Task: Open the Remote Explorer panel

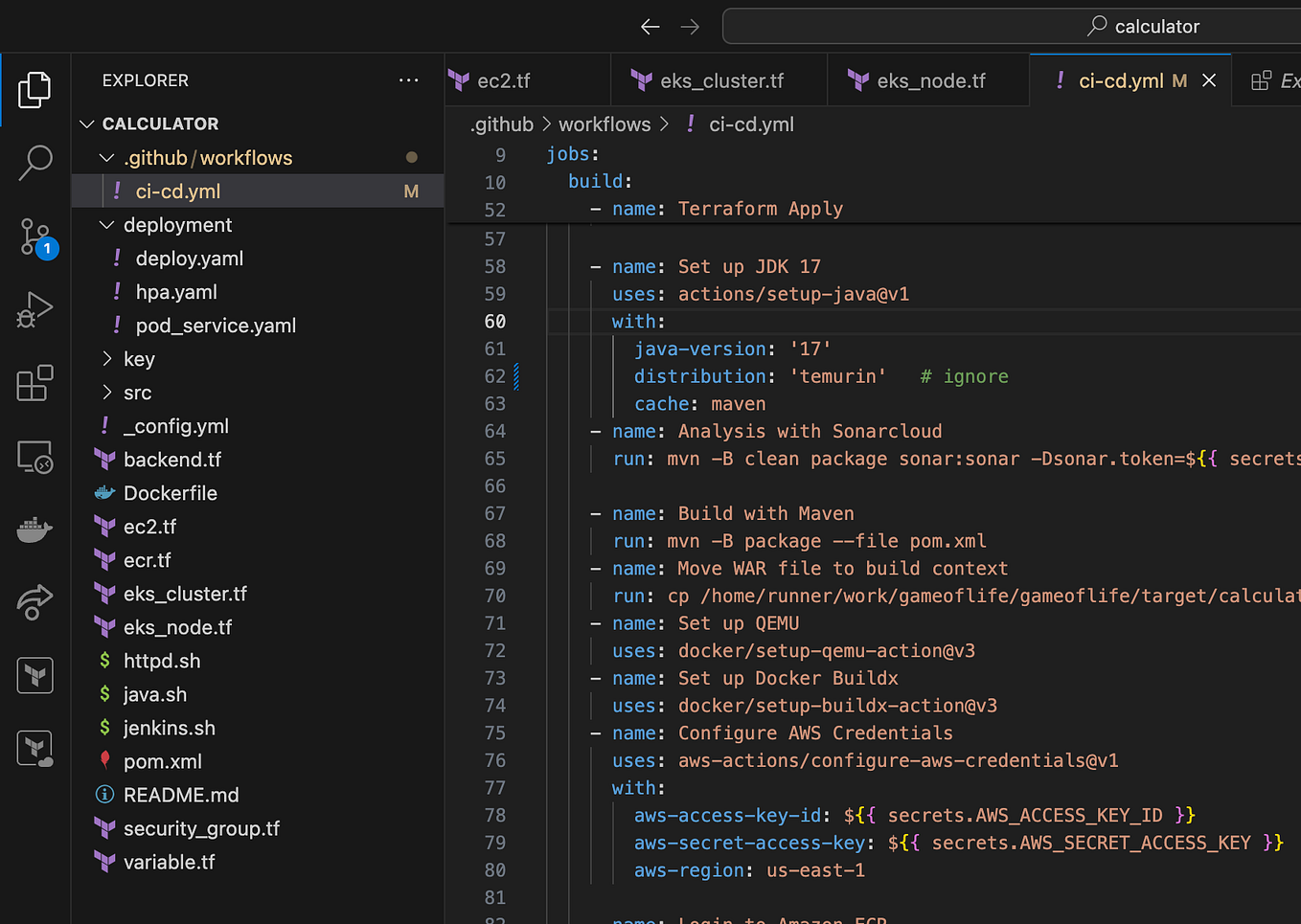Action: 35,457
